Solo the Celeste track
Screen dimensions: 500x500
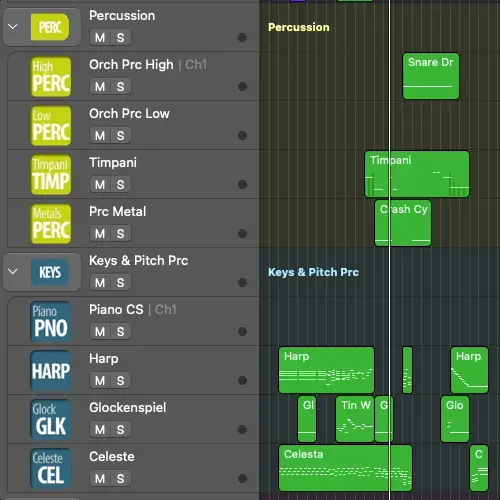point(121,479)
